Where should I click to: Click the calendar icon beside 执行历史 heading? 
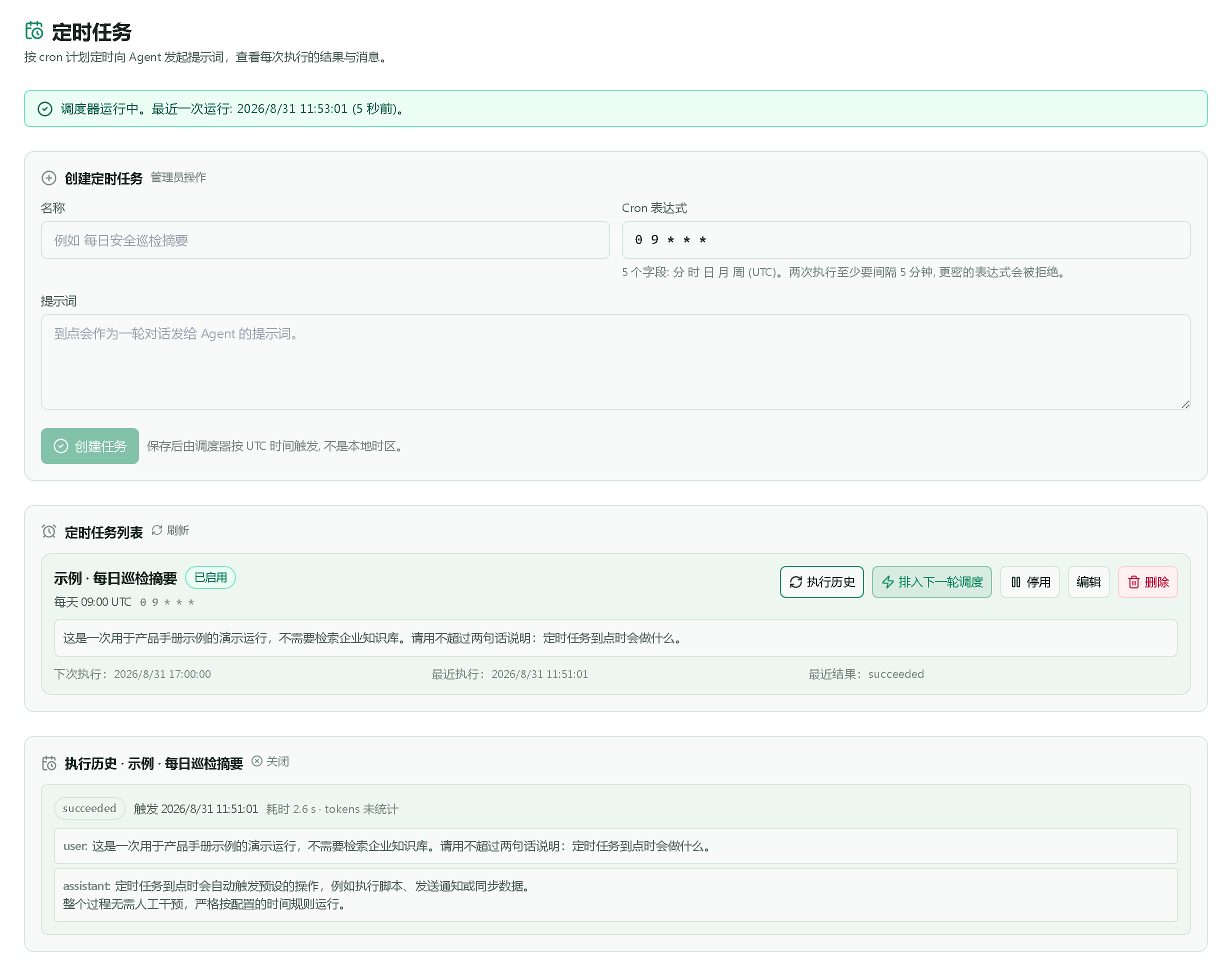click(x=49, y=763)
